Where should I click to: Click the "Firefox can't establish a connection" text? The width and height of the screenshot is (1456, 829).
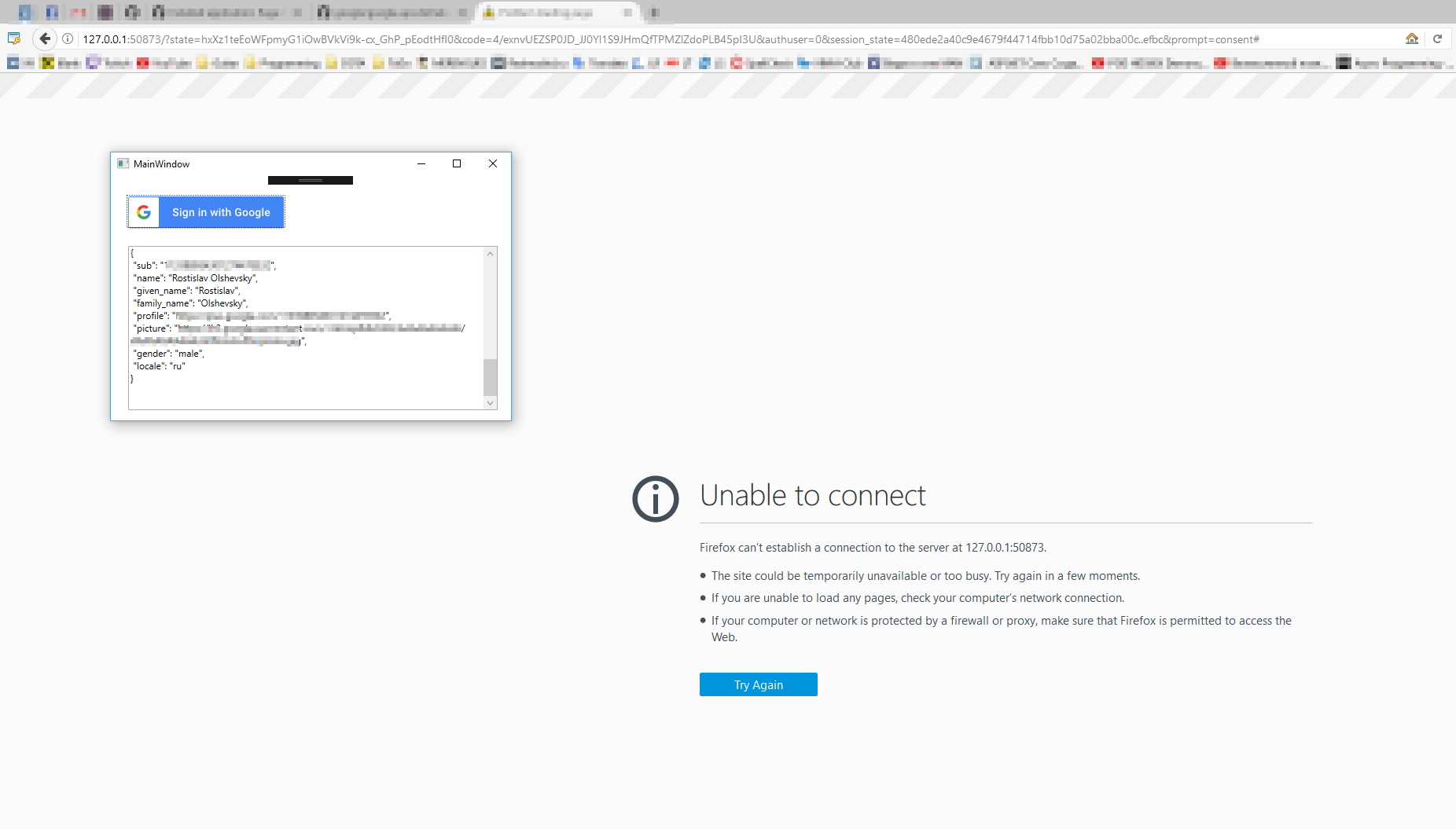[873, 548]
